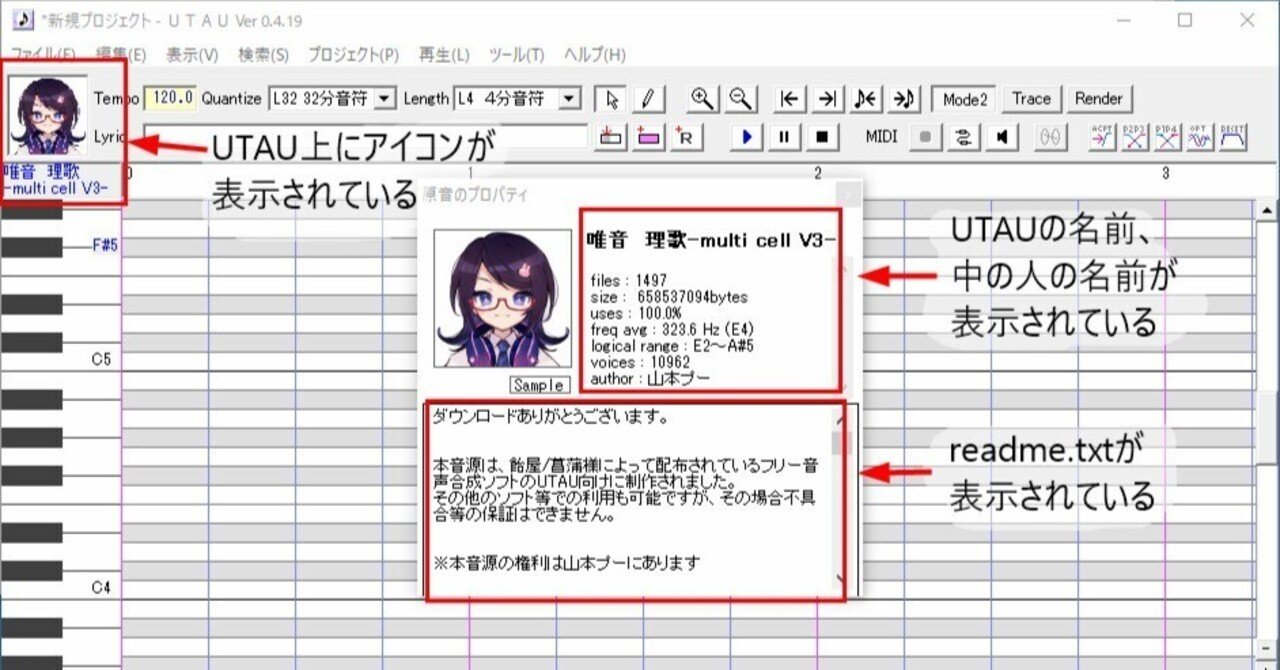
Task: Jump to the project start
Action: pyautogui.click(x=789, y=98)
